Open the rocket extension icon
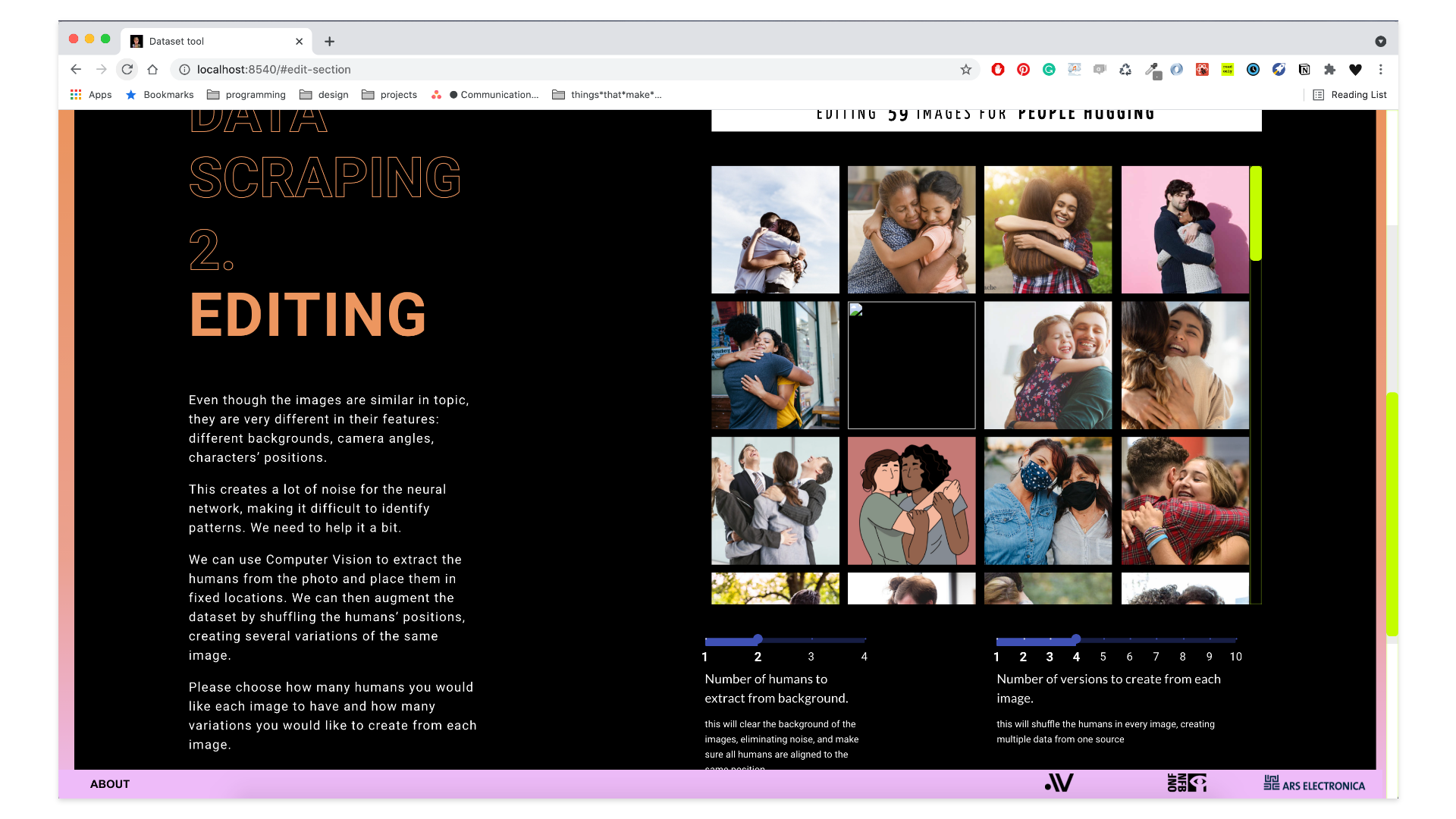Screen dimensions: 1456x819 tap(1279, 70)
